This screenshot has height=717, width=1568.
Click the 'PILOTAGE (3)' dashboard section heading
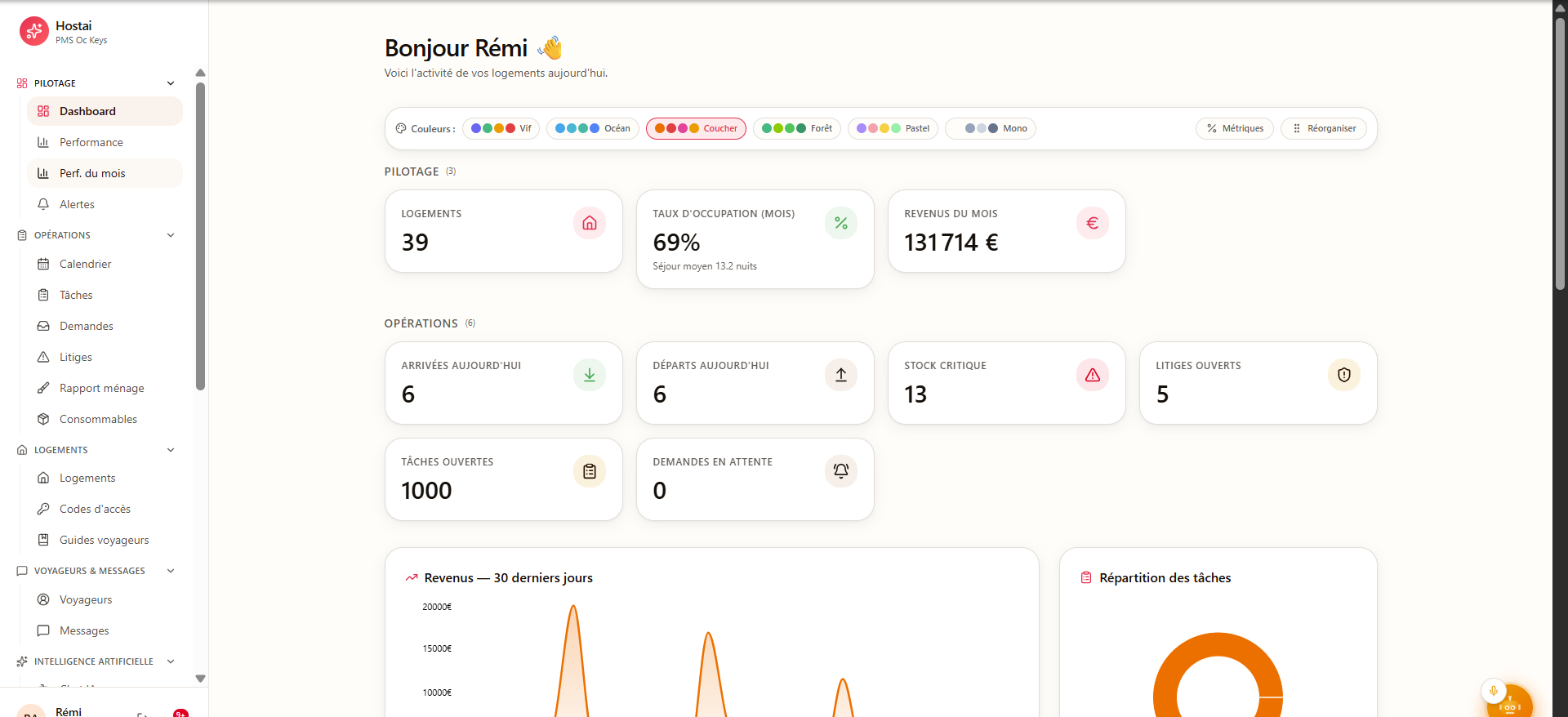tap(421, 171)
